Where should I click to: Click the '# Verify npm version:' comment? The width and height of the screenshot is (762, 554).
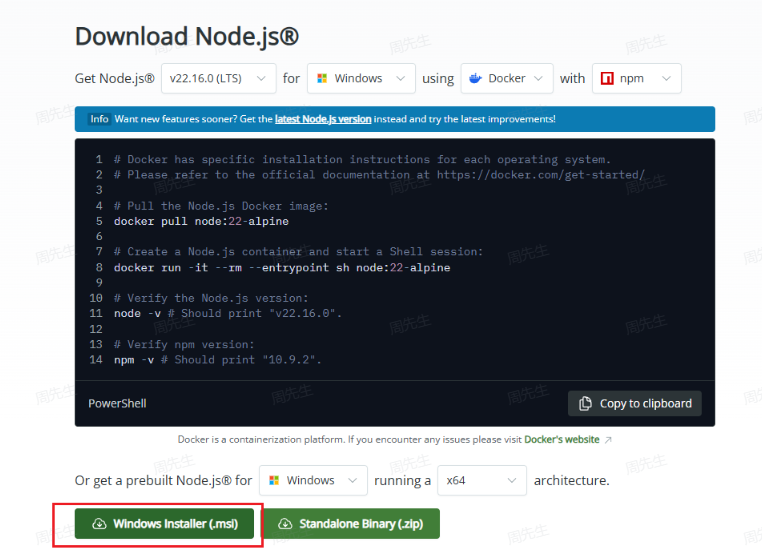[x=184, y=344]
